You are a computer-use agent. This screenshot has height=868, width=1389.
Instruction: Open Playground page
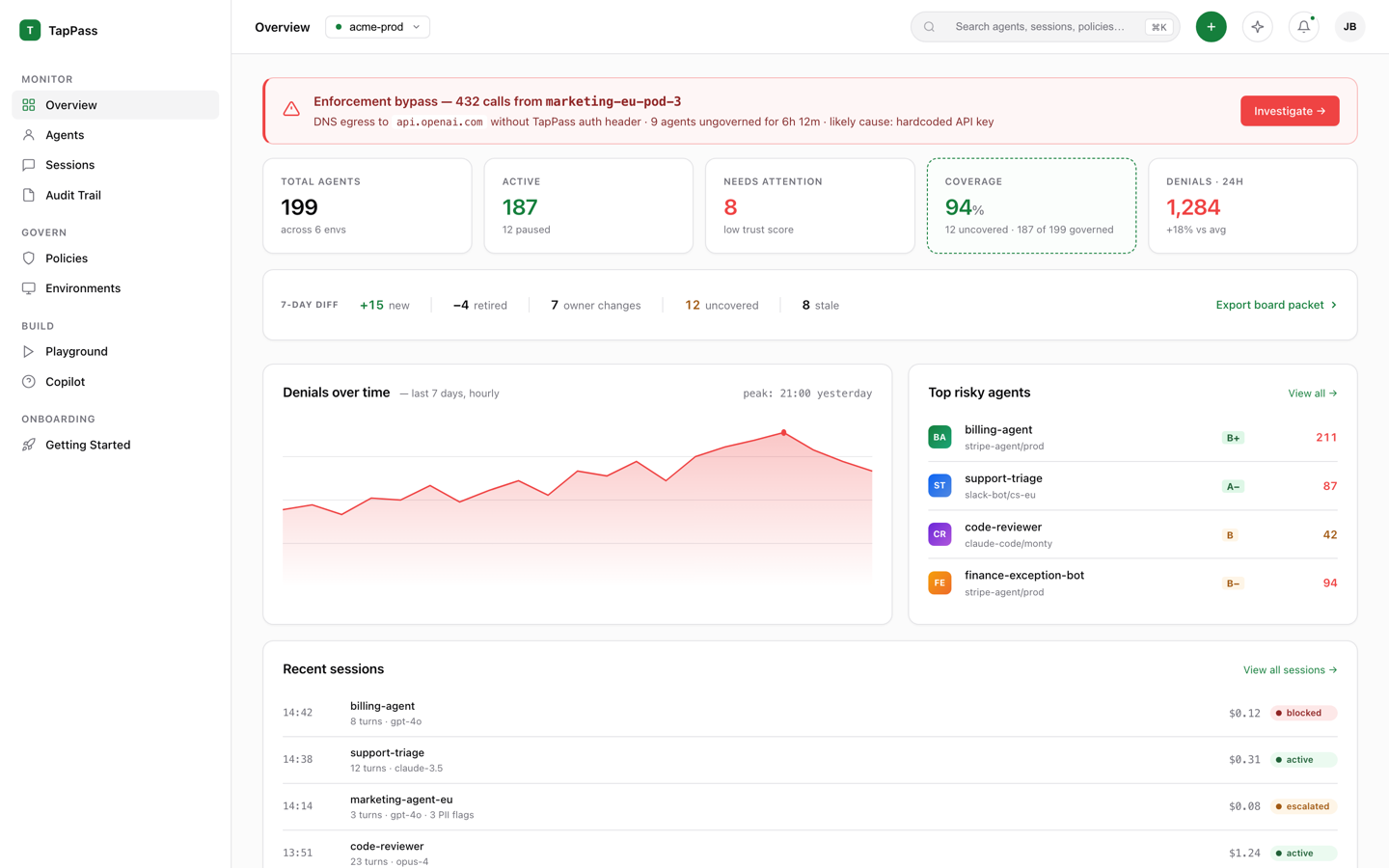pos(116,352)
